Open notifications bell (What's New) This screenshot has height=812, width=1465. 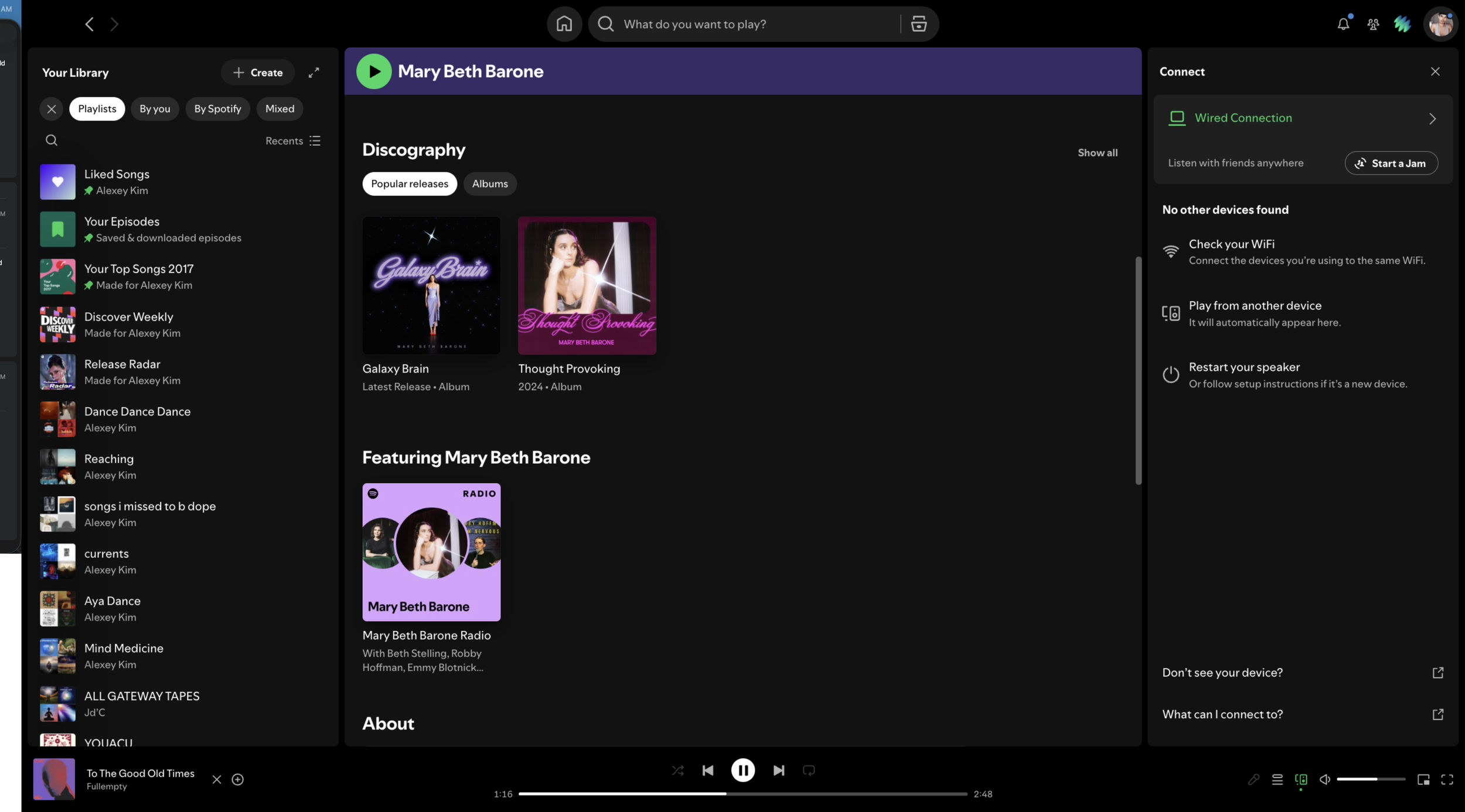click(1343, 24)
